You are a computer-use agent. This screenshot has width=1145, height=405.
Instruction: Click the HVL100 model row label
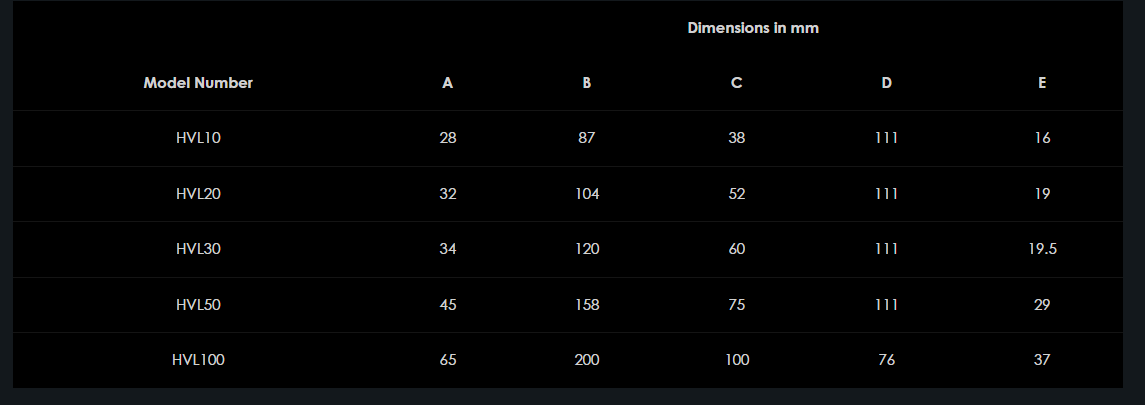tap(198, 360)
